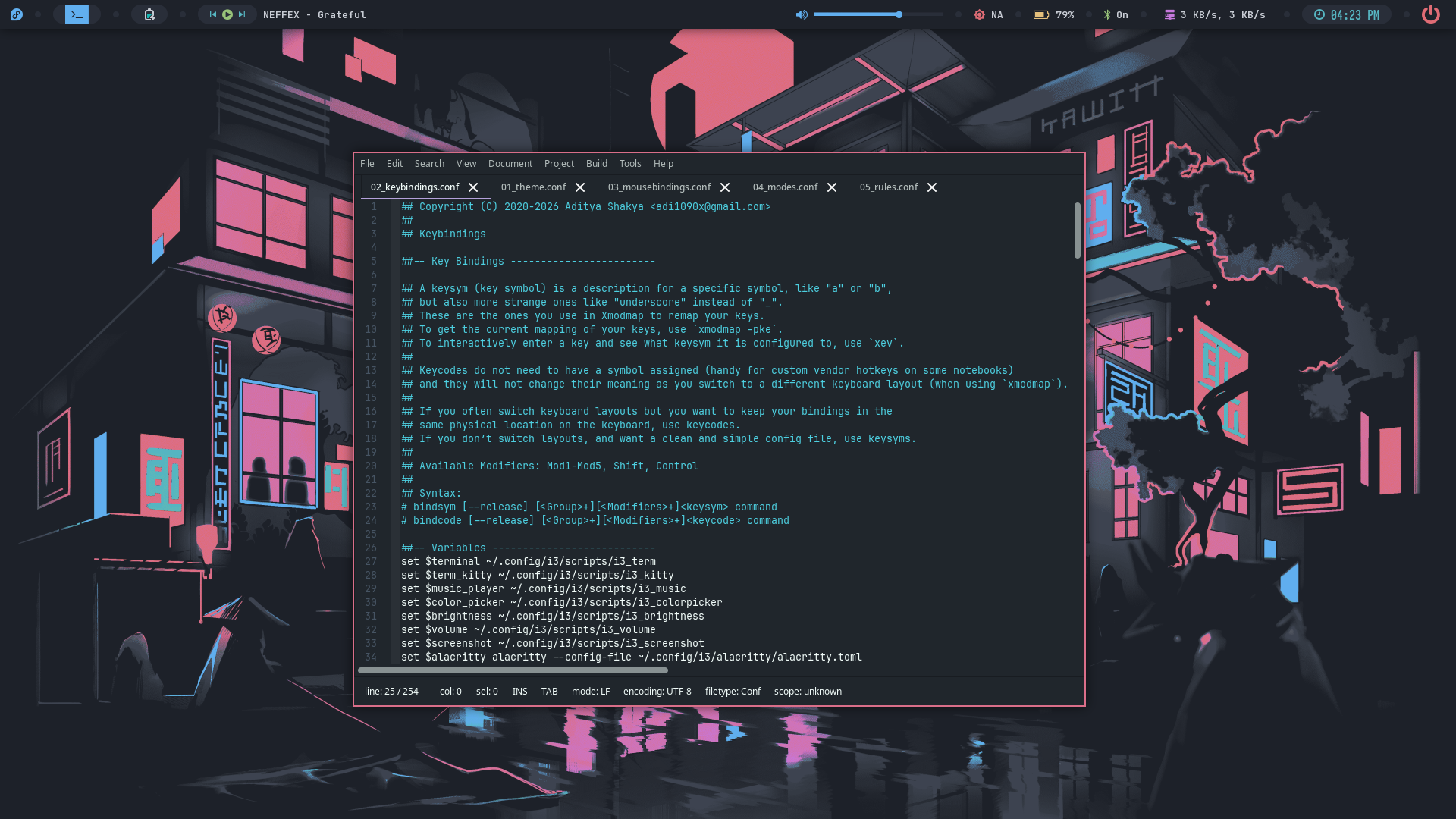
Task: Open the Search menu
Action: (x=429, y=163)
